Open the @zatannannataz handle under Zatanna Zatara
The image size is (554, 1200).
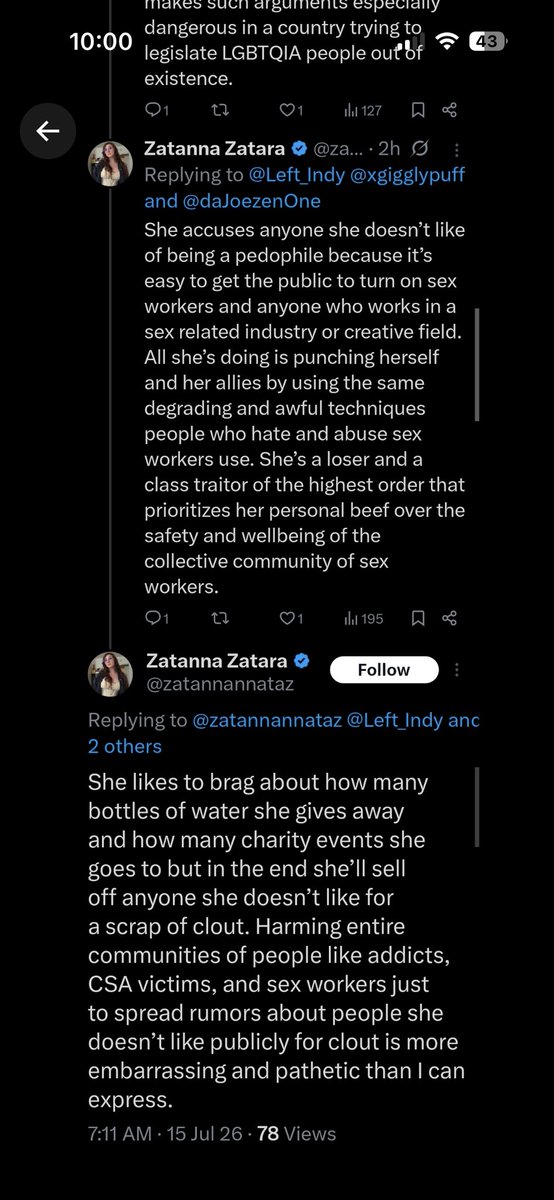click(220, 684)
